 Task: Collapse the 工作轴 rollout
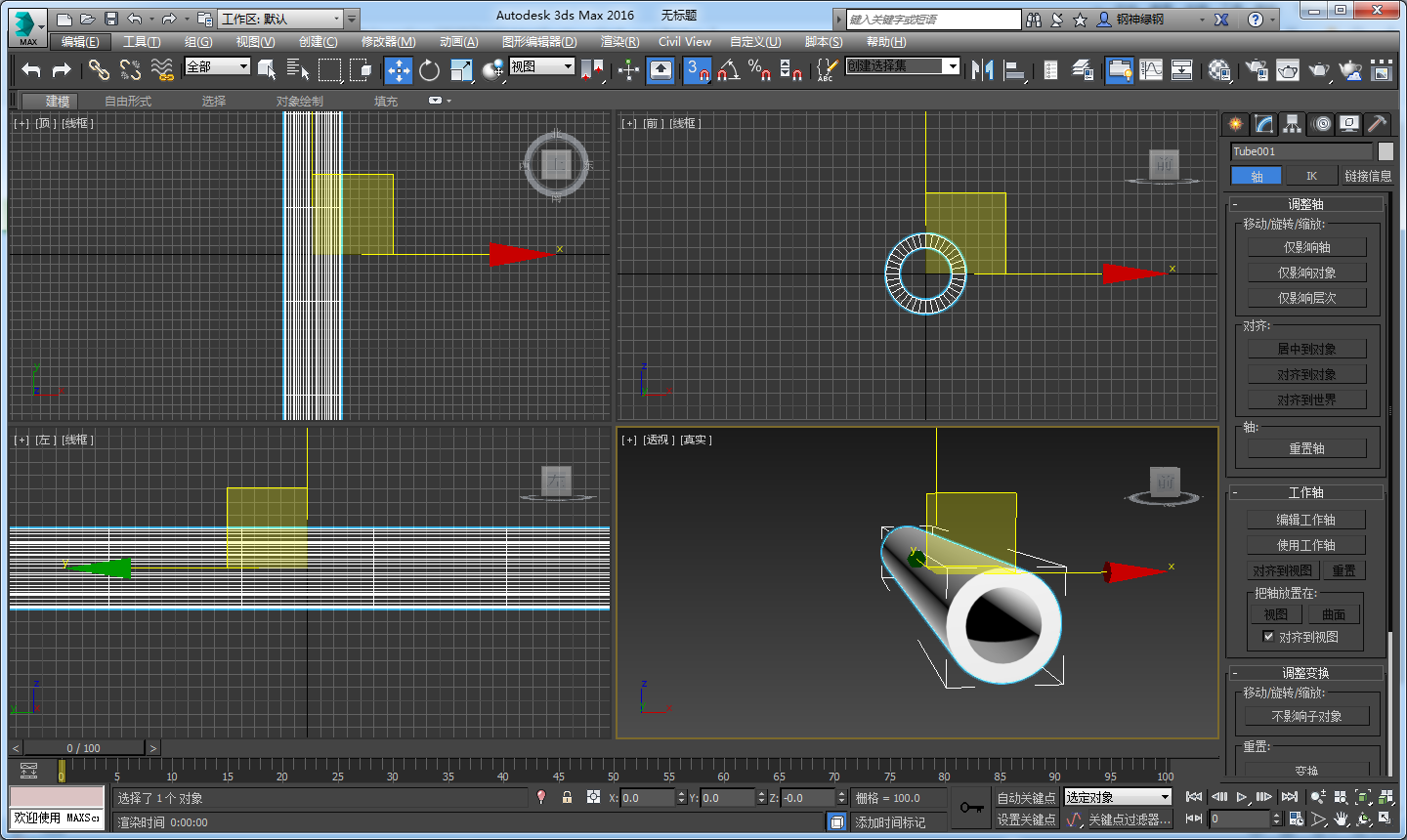(1305, 492)
